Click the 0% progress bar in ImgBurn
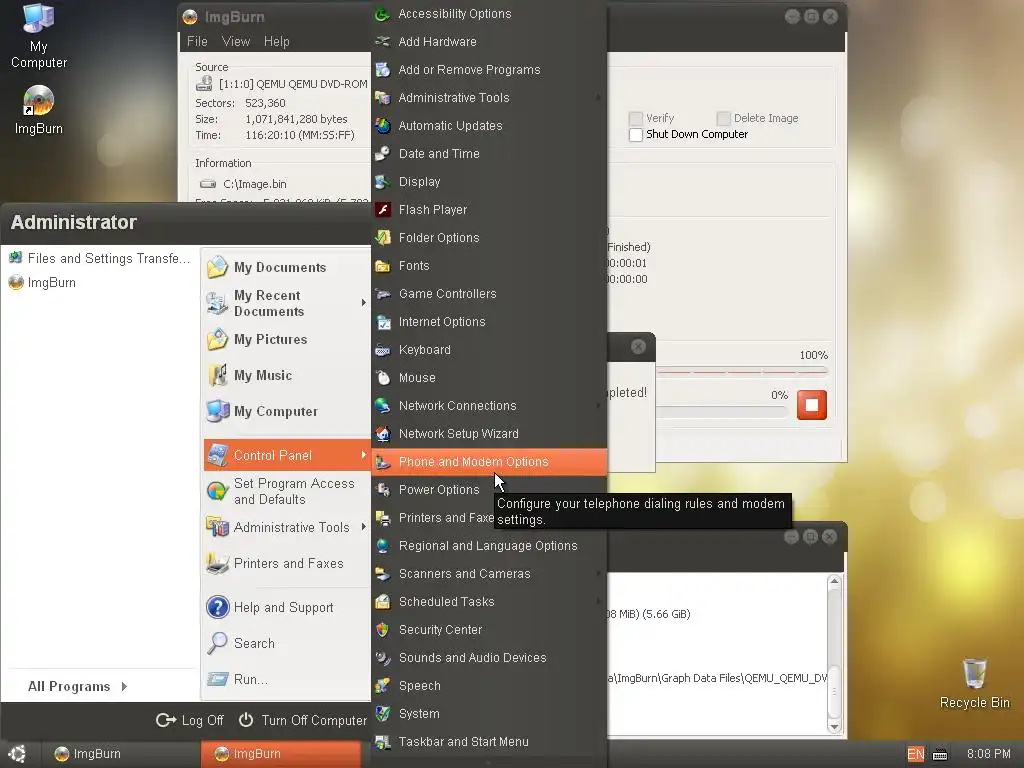The image size is (1024, 768). tap(722, 412)
